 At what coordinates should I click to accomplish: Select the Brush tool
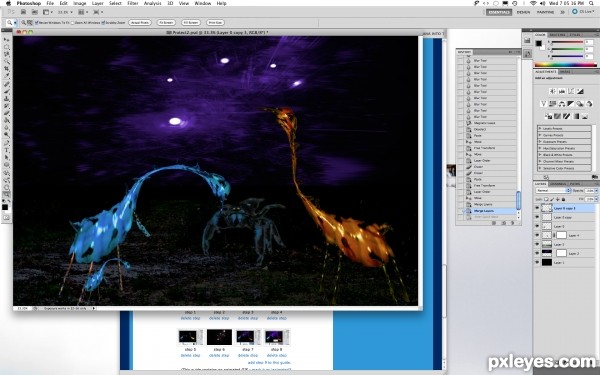[x=7, y=91]
